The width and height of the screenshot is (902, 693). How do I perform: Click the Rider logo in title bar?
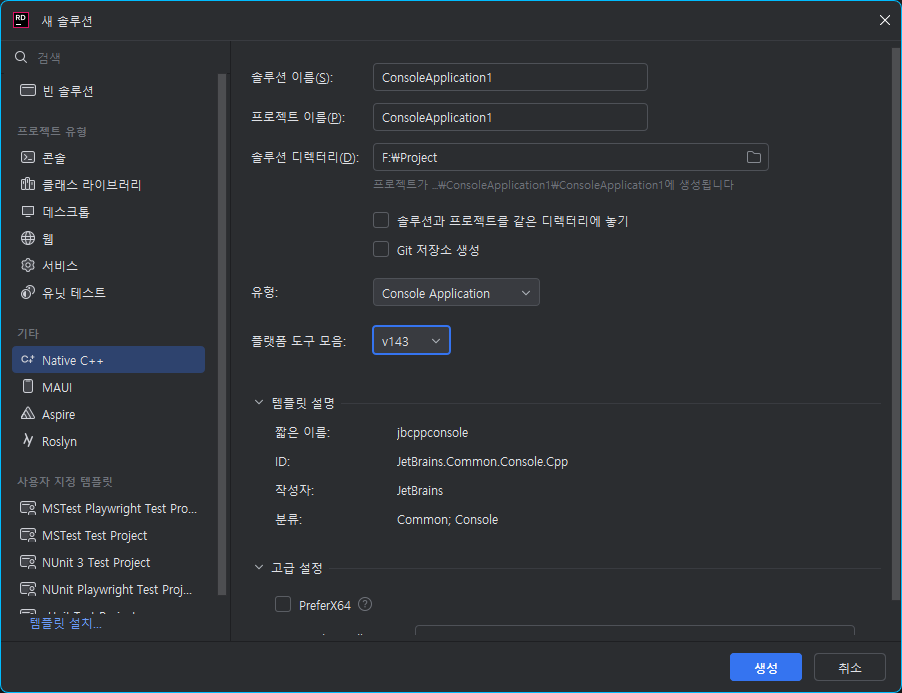click(21, 20)
